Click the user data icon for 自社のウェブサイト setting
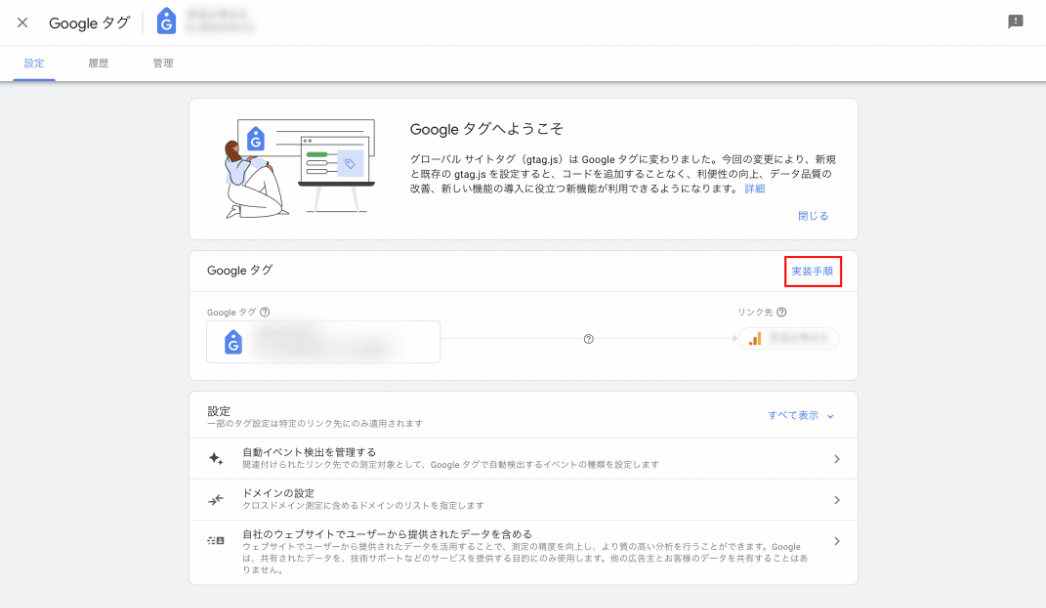 pyautogui.click(x=215, y=541)
